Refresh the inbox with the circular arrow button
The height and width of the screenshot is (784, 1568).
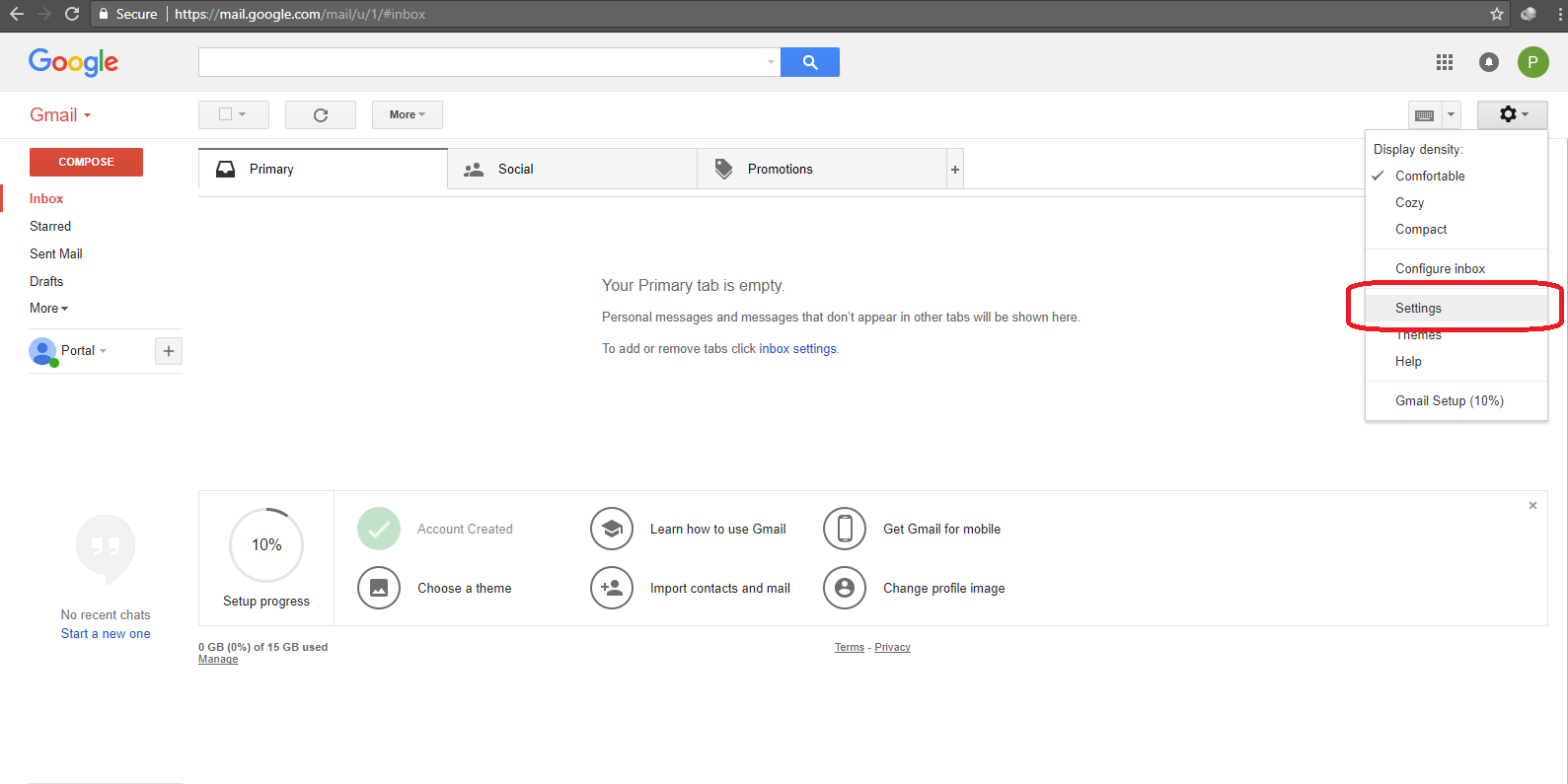tap(321, 114)
